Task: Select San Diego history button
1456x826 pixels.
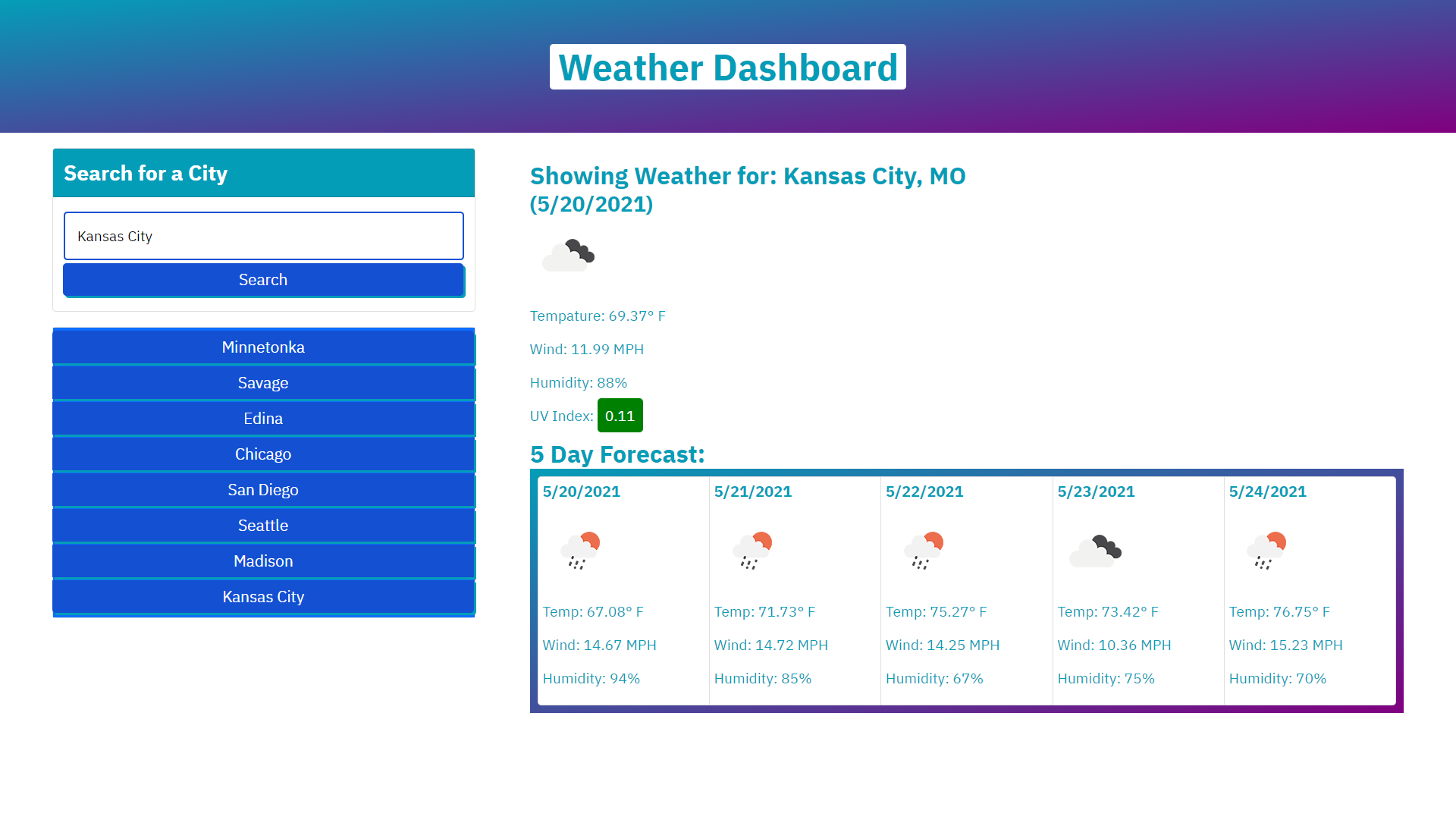Action: 263,490
